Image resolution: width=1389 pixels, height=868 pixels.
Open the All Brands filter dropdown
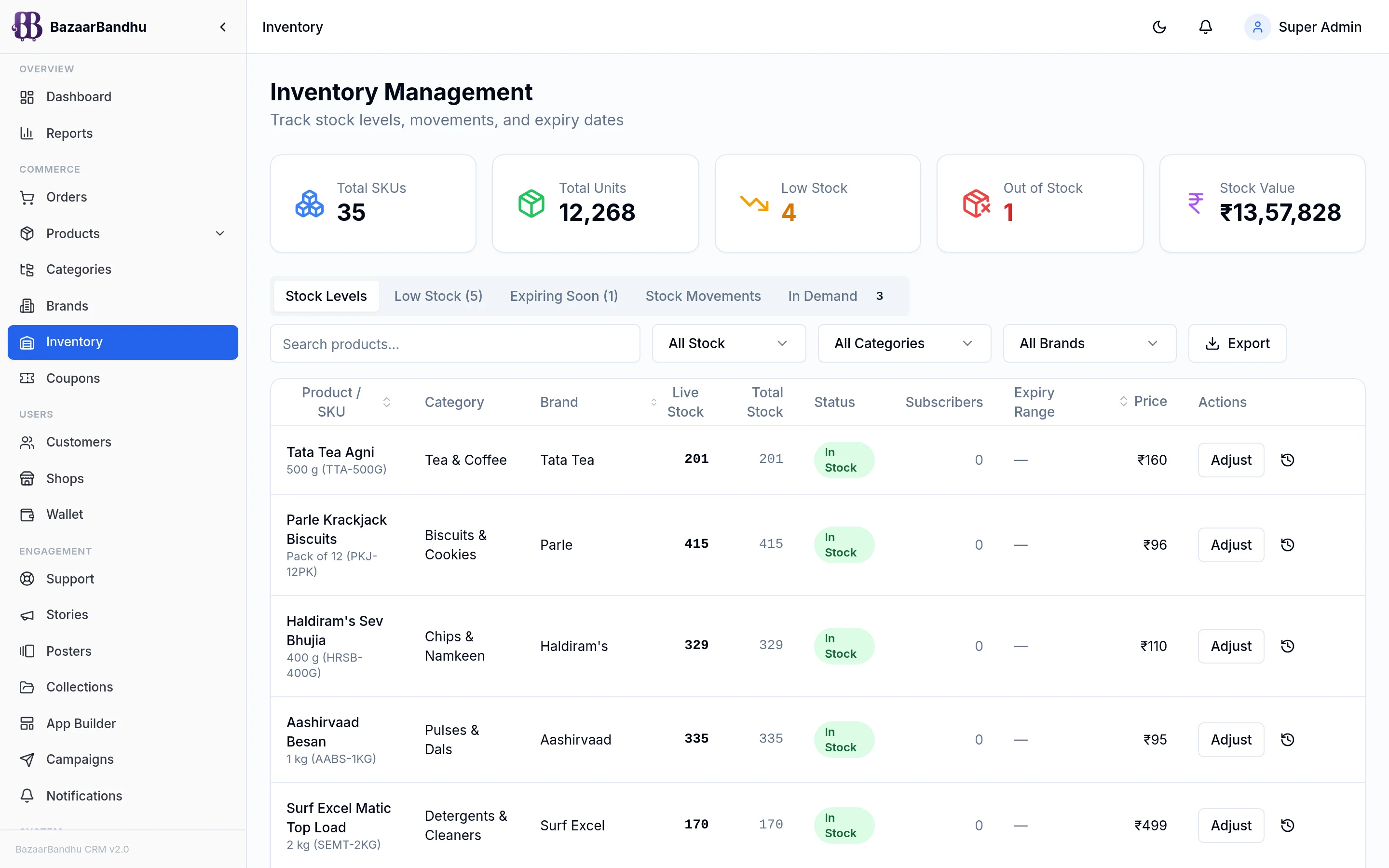(1089, 343)
